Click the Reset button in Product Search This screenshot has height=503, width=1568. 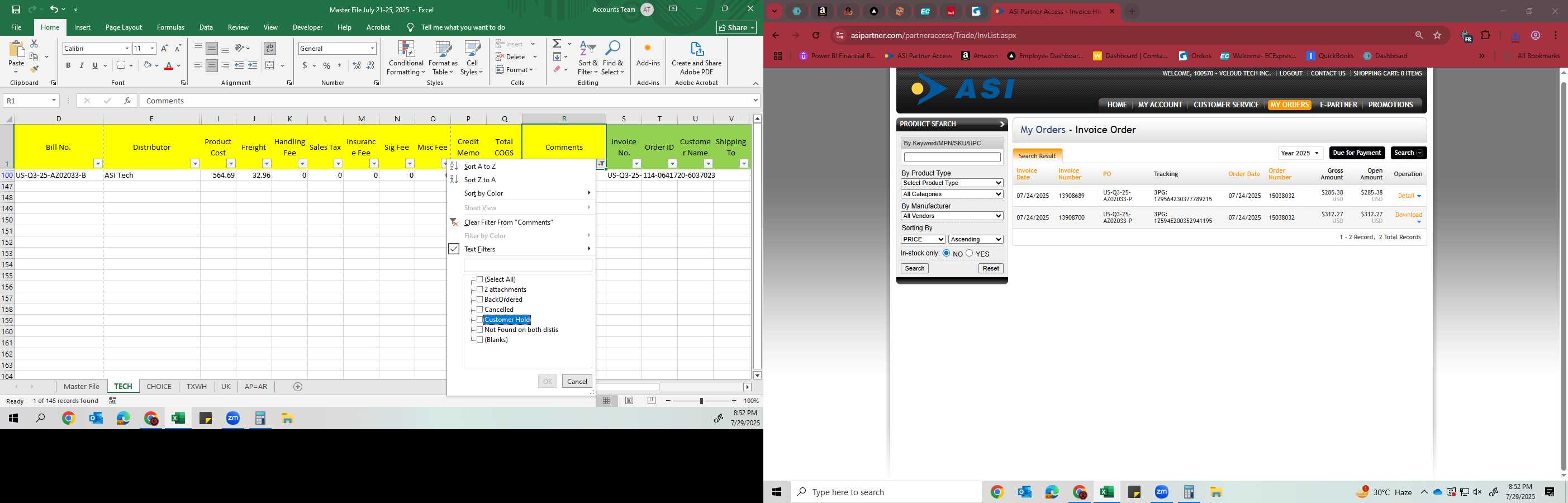990,269
